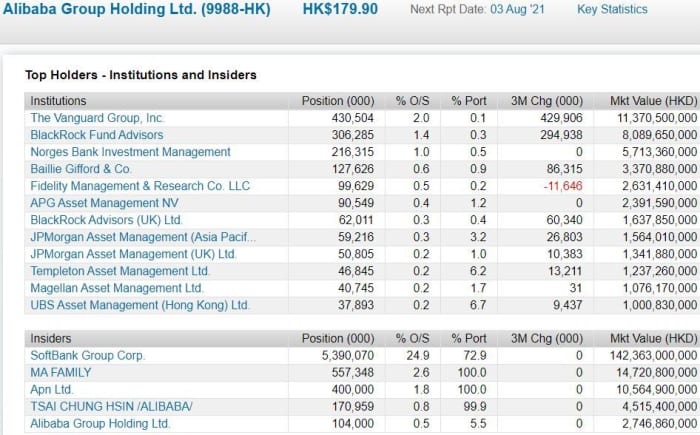
Task: Click JPMorgan Asia Pacific % Port value 3.2
Action: pos(478,237)
